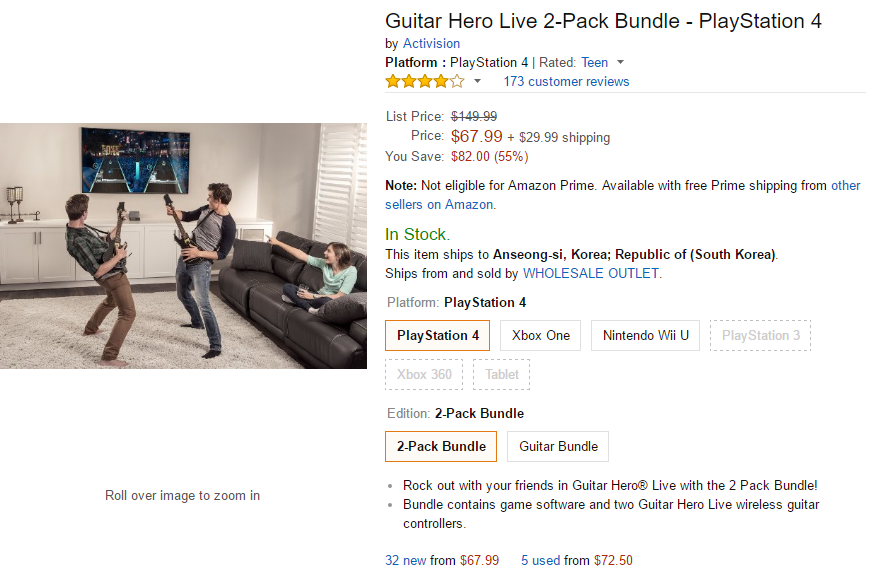Expand the star rating breakdown arrow
Image resolution: width=870 pixels, height=581 pixels.
pos(477,81)
